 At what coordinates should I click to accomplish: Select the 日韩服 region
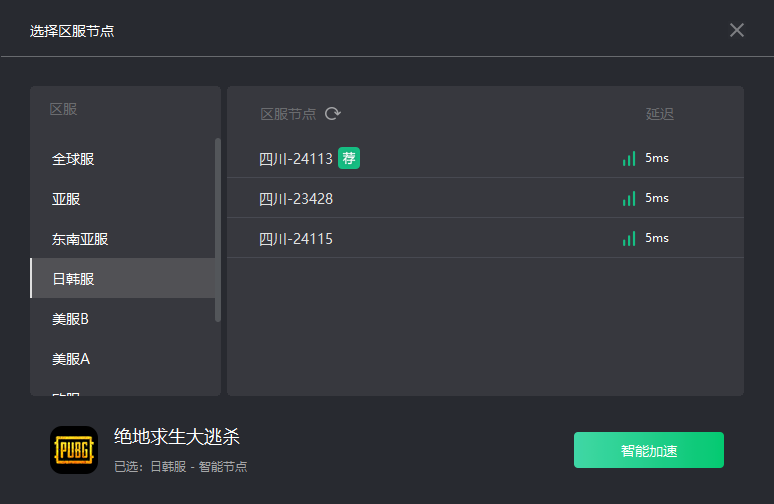73,279
